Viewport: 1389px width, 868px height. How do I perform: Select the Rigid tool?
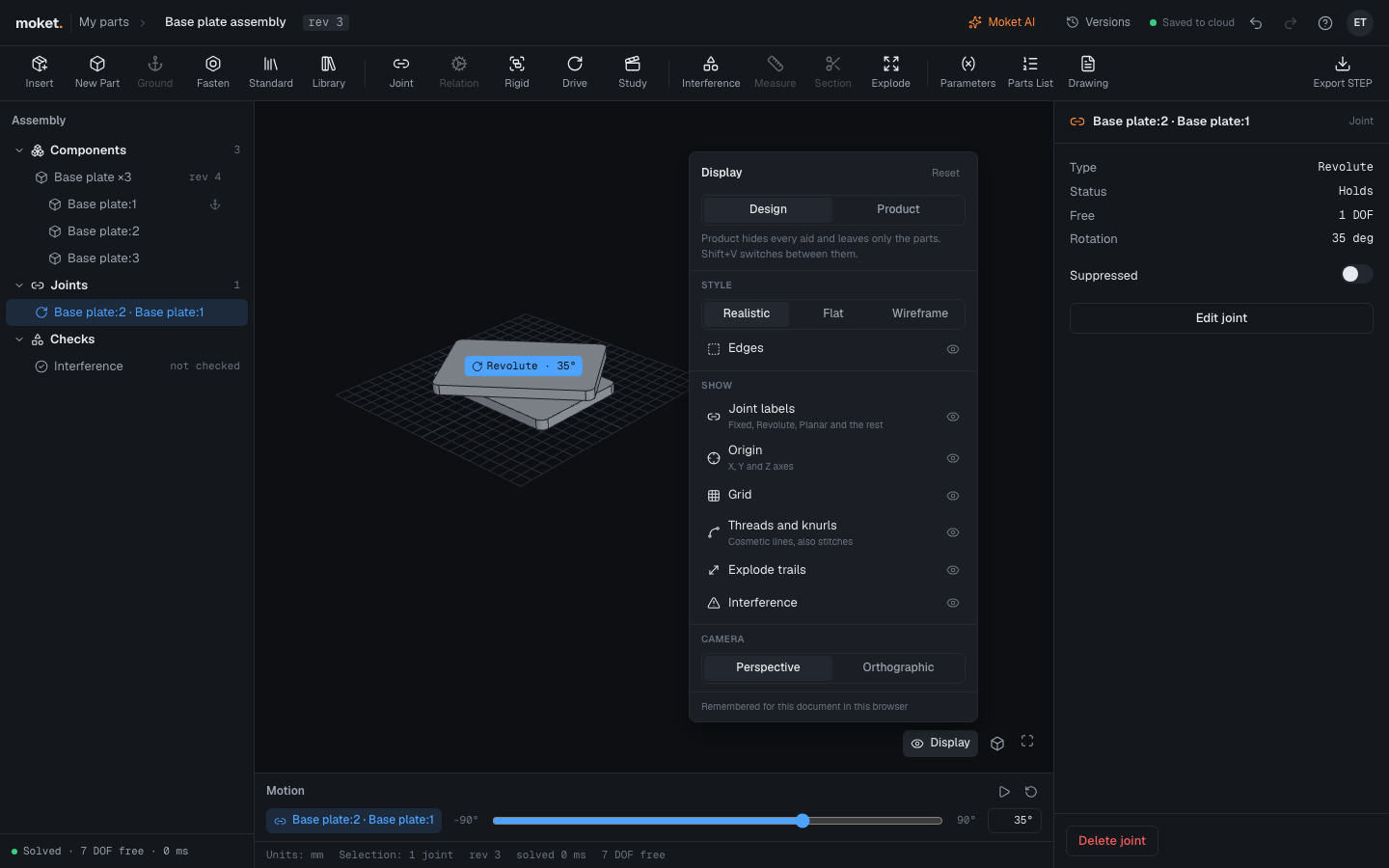[x=517, y=72]
